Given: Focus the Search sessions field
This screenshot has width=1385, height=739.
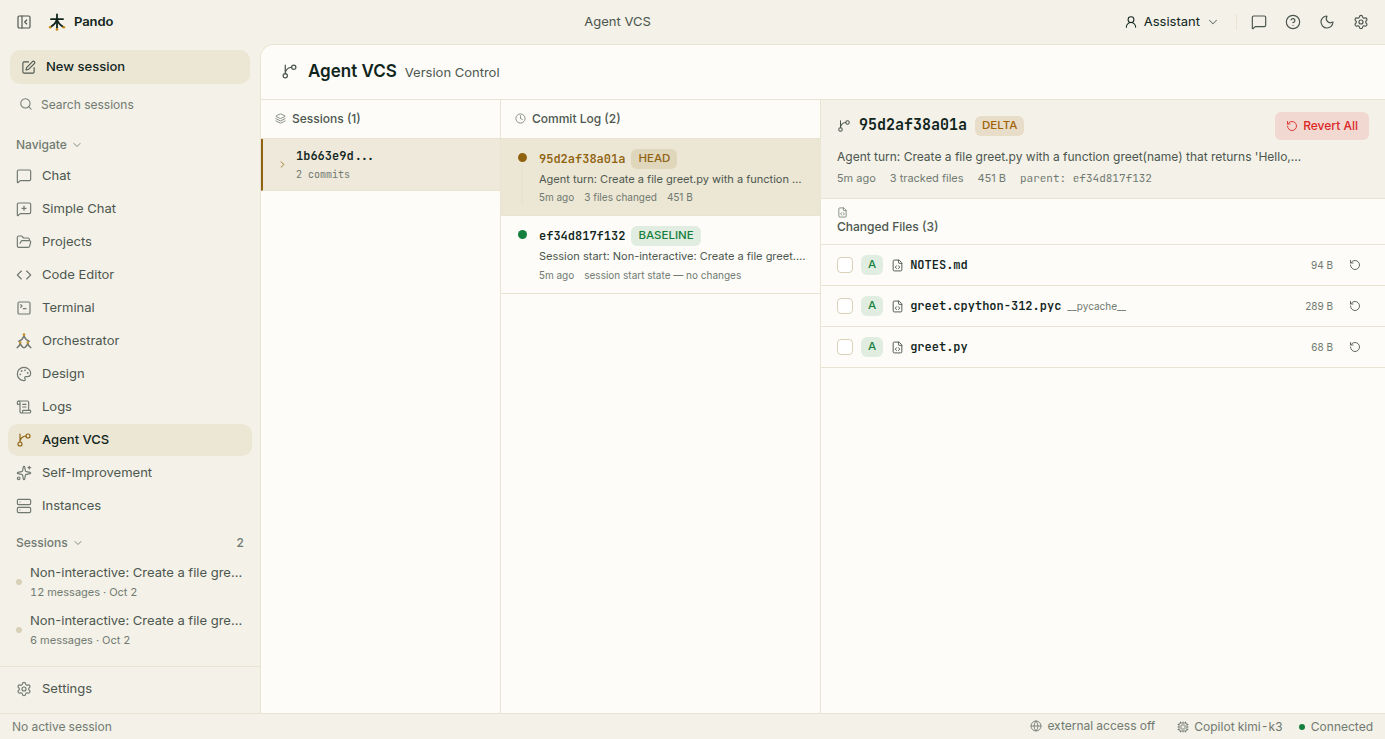Looking at the screenshot, I should coord(130,105).
